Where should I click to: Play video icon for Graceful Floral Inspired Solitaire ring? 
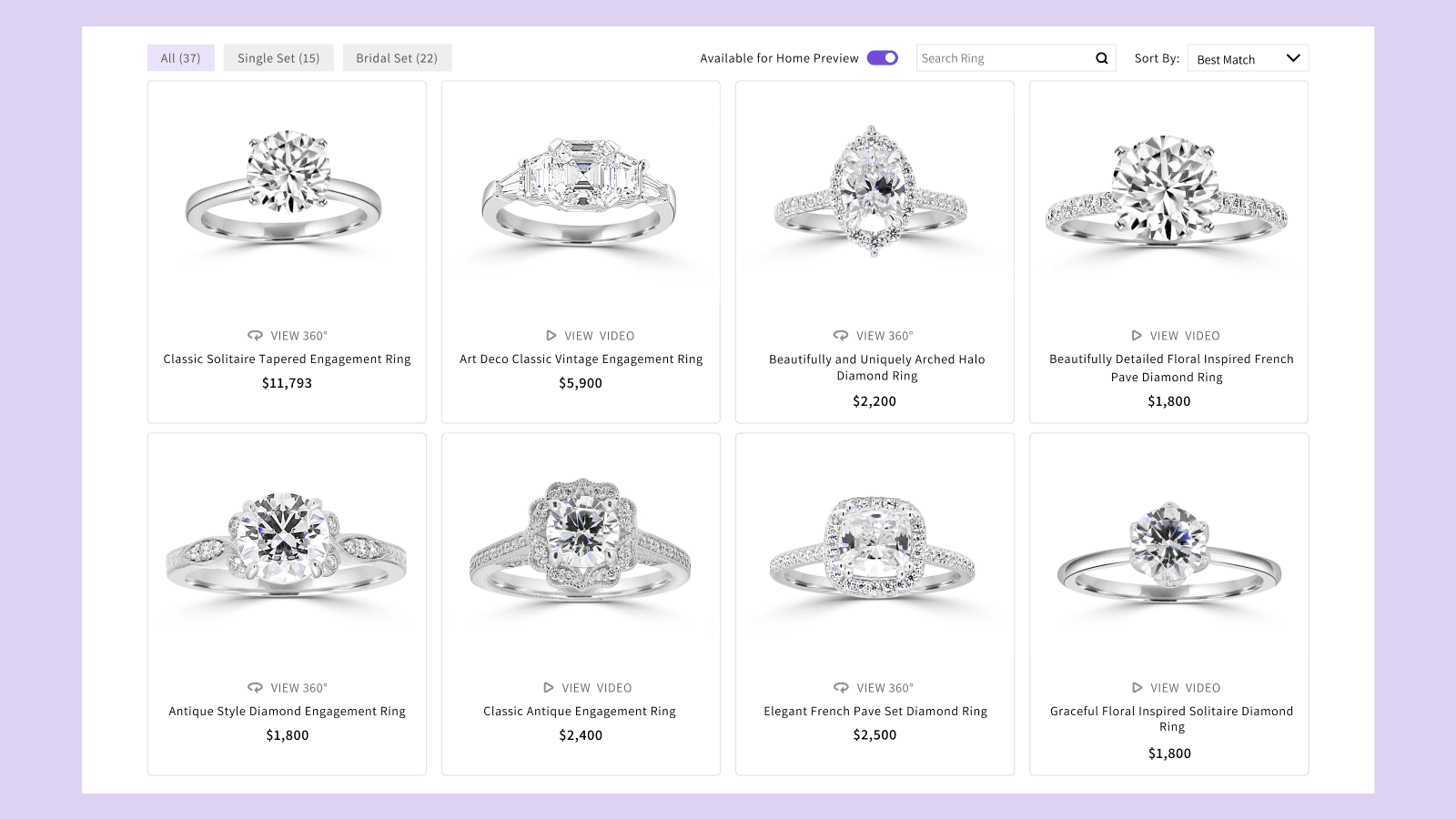[x=1137, y=688]
